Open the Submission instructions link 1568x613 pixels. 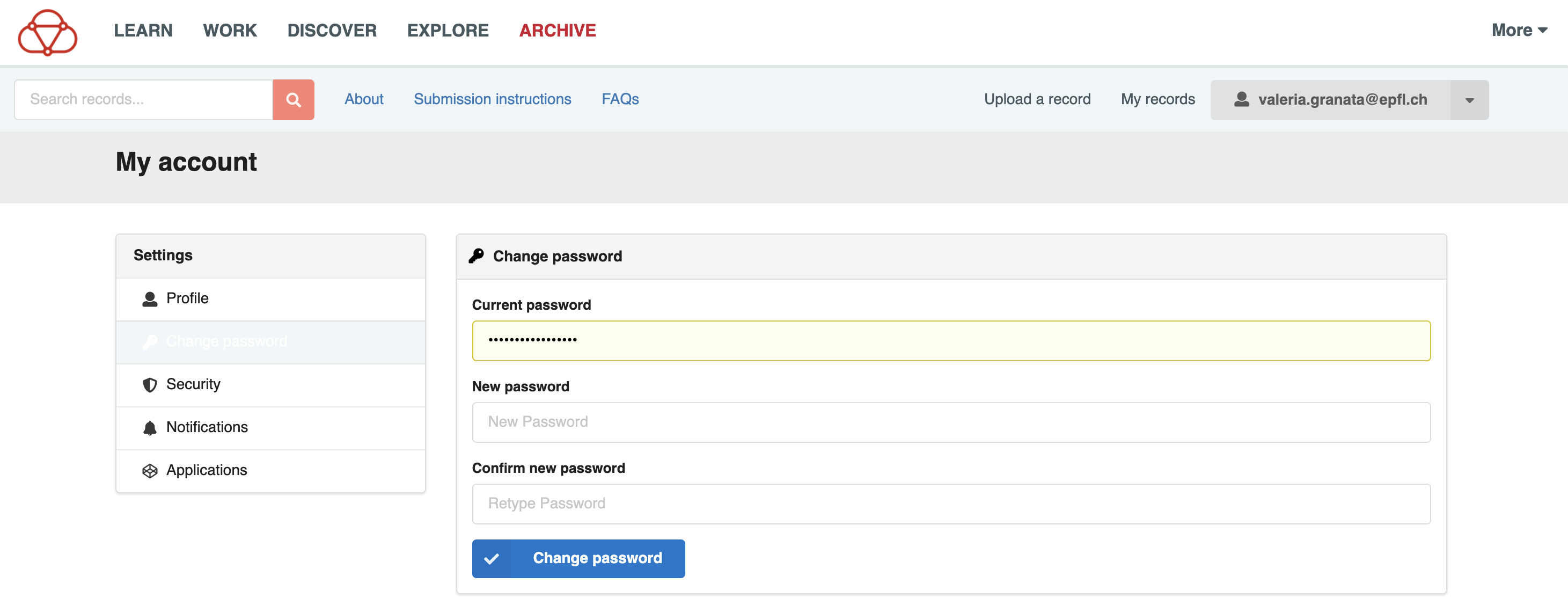[x=492, y=99]
